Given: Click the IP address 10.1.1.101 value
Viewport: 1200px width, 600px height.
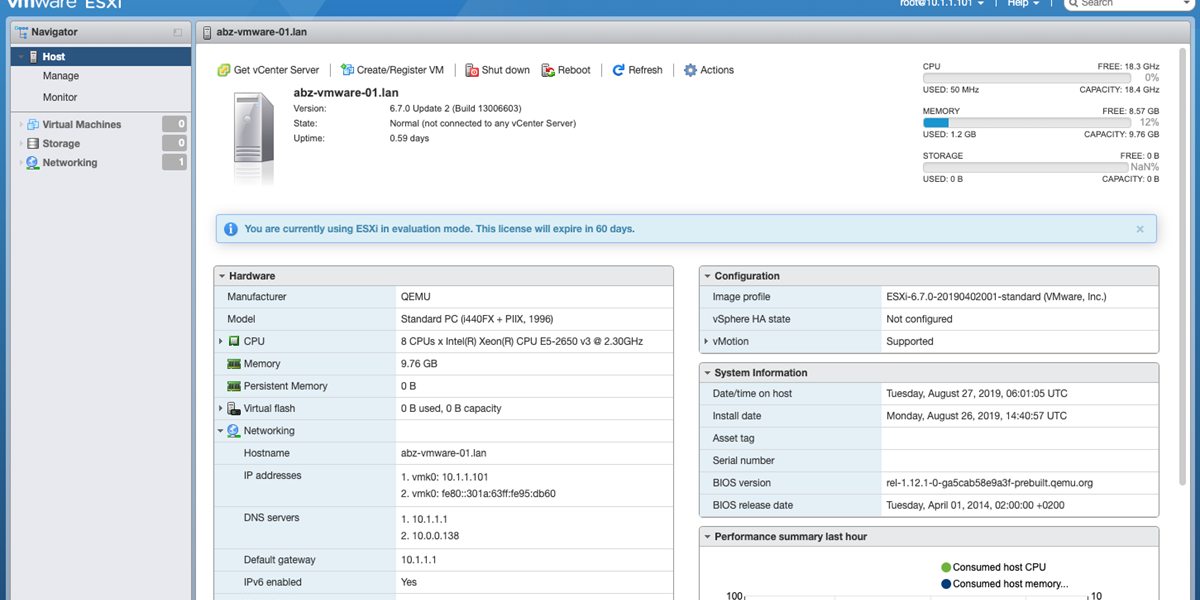Looking at the screenshot, I should point(444,477).
